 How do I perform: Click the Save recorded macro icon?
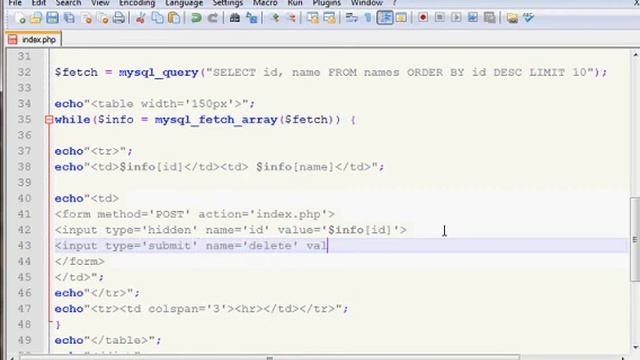tap(489, 18)
